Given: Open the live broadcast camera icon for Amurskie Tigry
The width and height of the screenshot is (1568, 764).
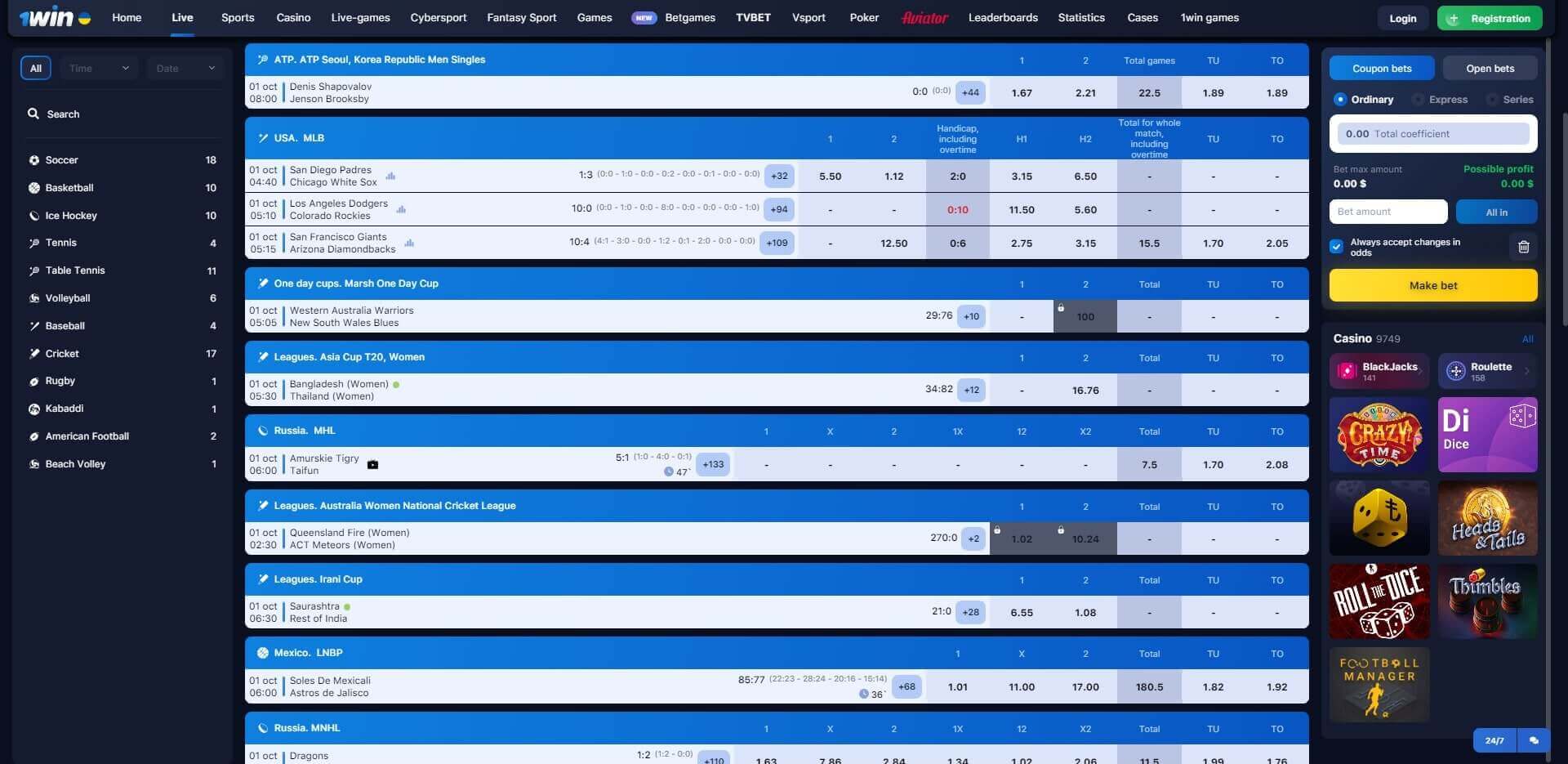Looking at the screenshot, I should point(373,464).
